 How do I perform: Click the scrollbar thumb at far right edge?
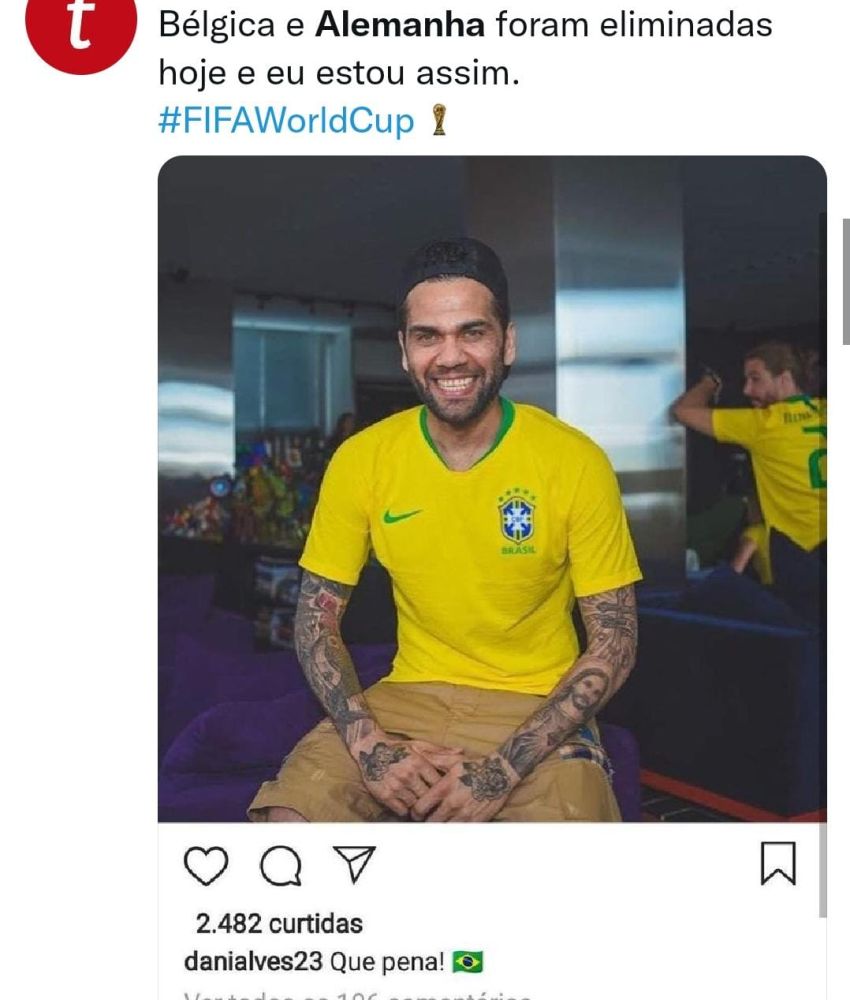click(846, 281)
